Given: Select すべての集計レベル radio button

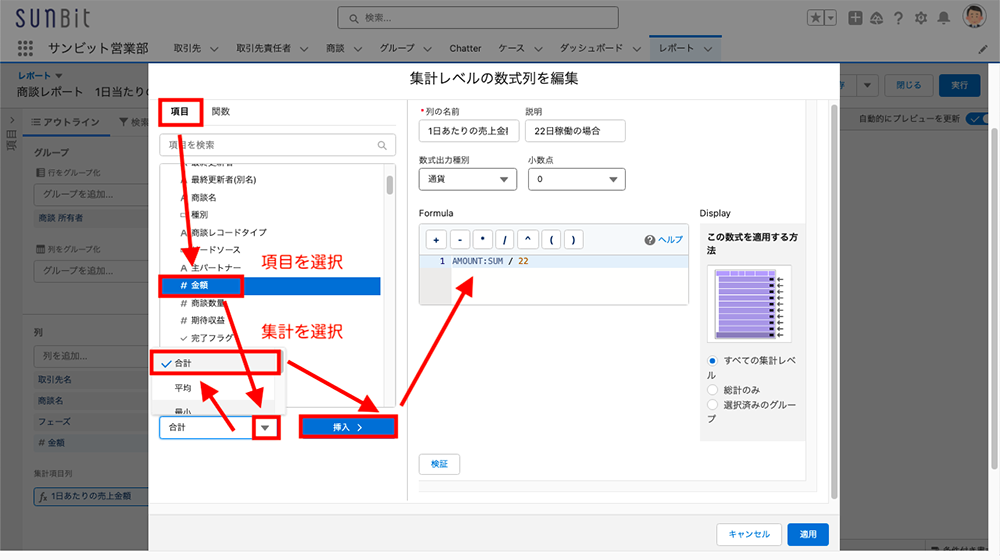Looking at the screenshot, I should (712, 361).
